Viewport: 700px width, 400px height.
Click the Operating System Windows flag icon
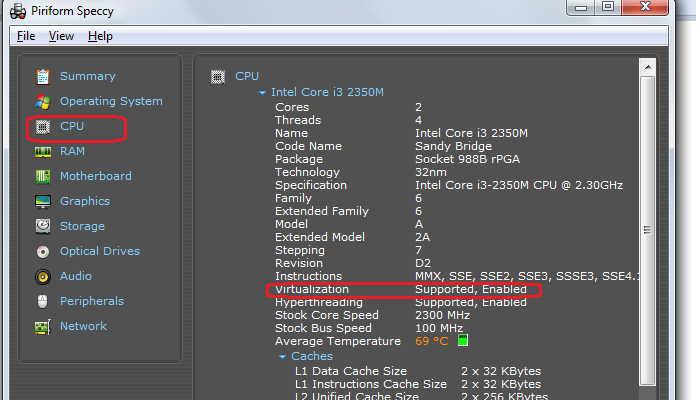[x=43, y=102]
